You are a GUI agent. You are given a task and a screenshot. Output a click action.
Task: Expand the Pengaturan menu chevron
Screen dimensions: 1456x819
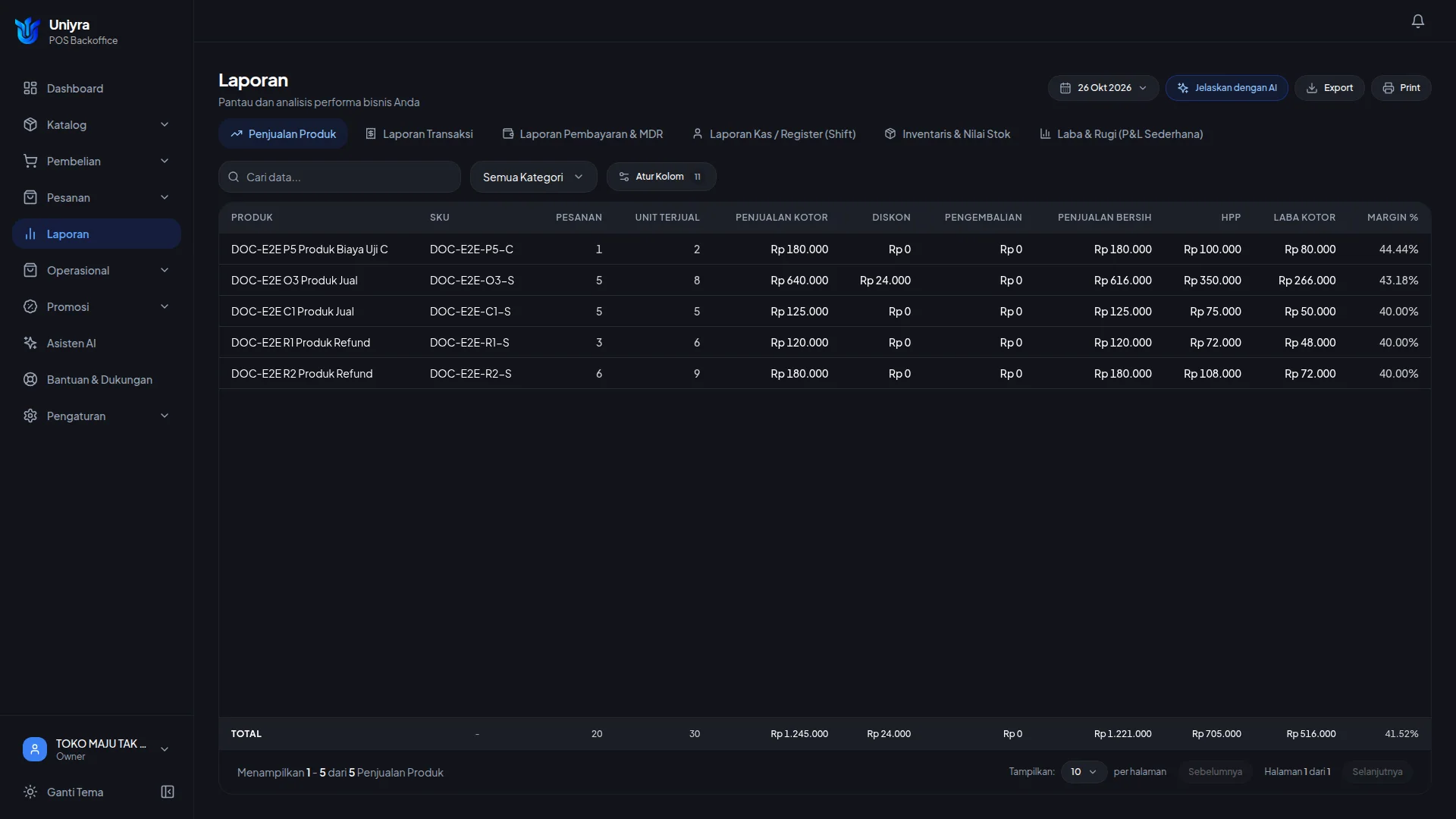click(165, 416)
